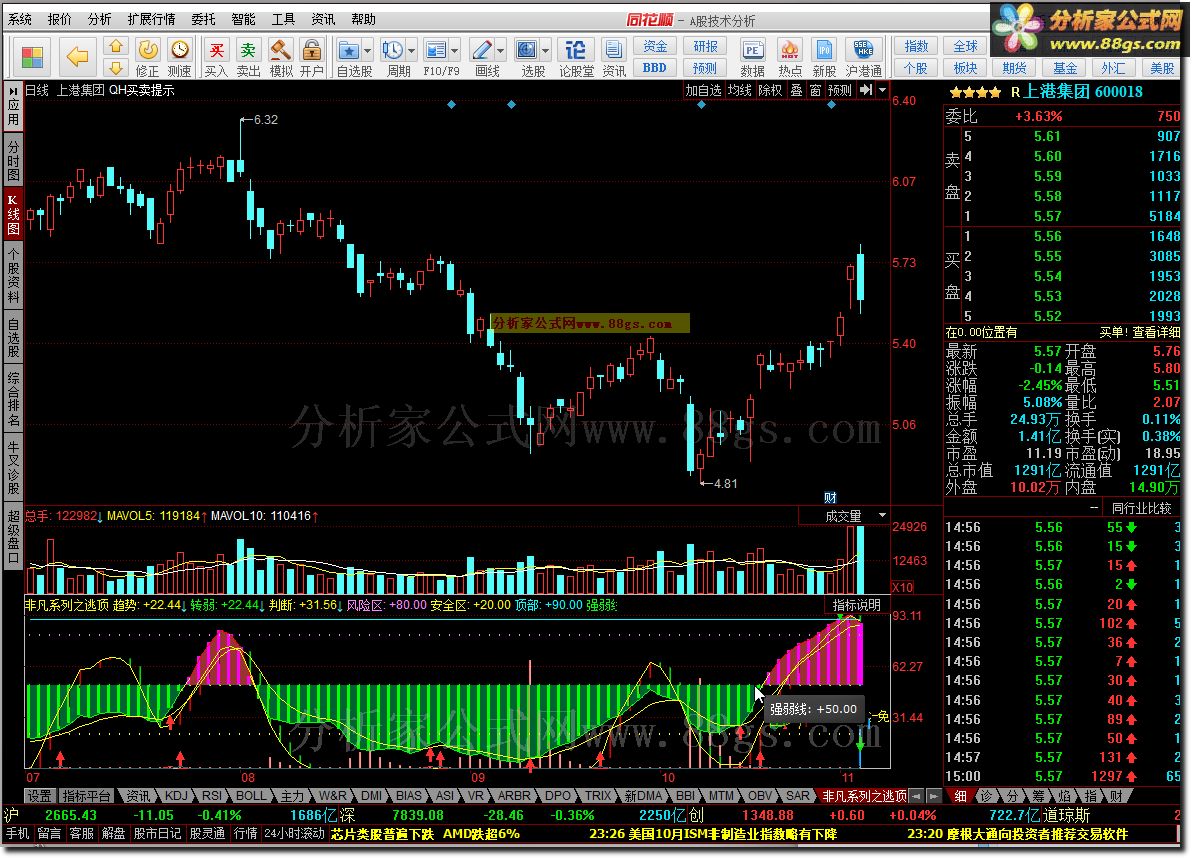The width and height of the screenshot is (1192, 858).
Task: Click the small up arrow icon
Action: 116,47
